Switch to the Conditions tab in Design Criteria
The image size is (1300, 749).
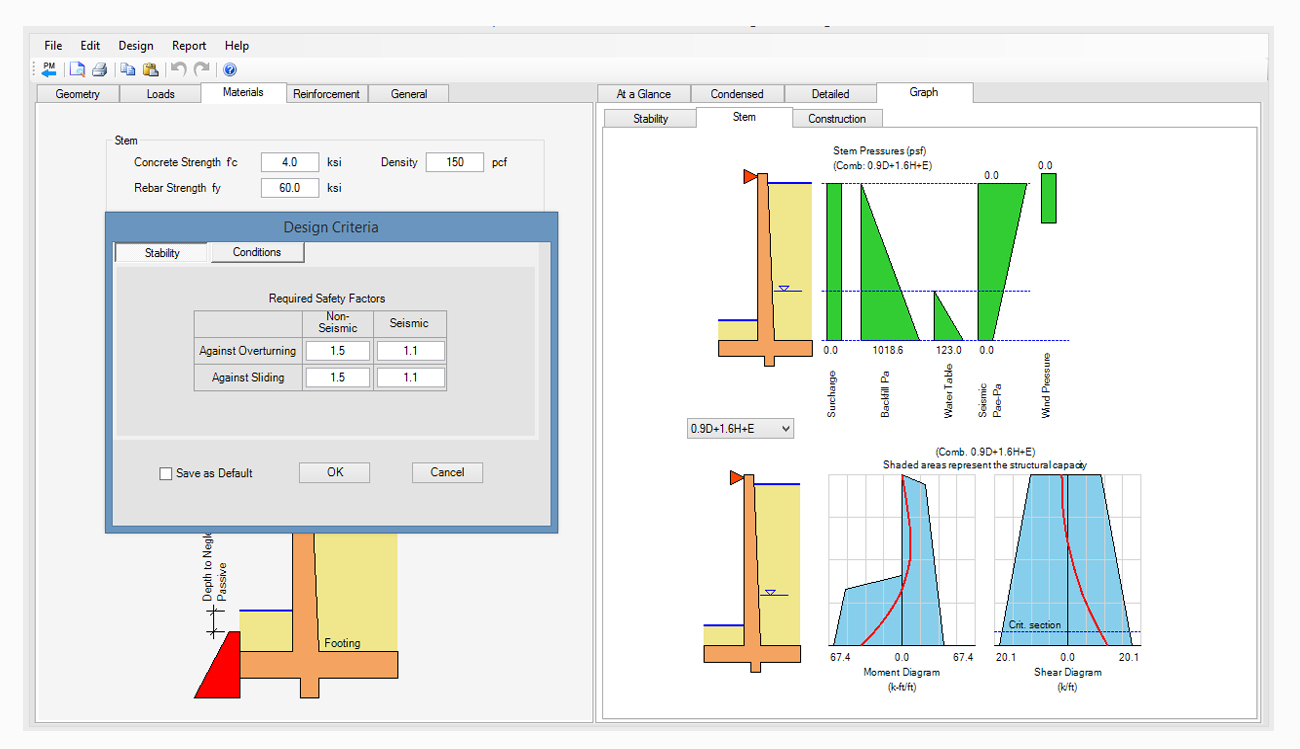pos(257,252)
